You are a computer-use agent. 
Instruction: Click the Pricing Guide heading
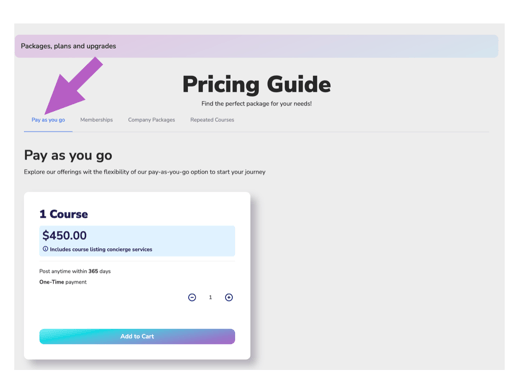pyautogui.click(x=256, y=84)
